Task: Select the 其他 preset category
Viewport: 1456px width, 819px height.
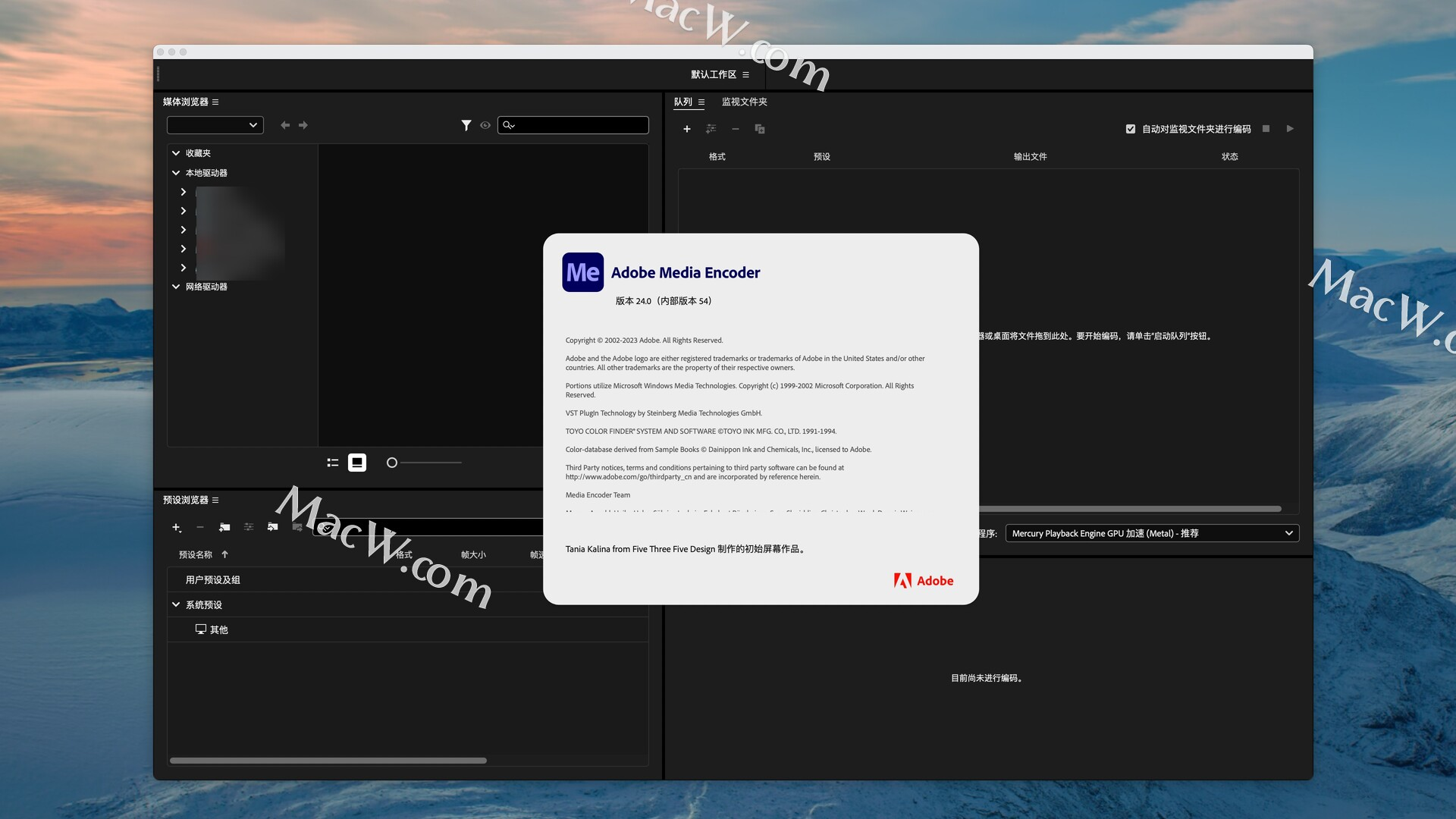Action: [218, 629]
